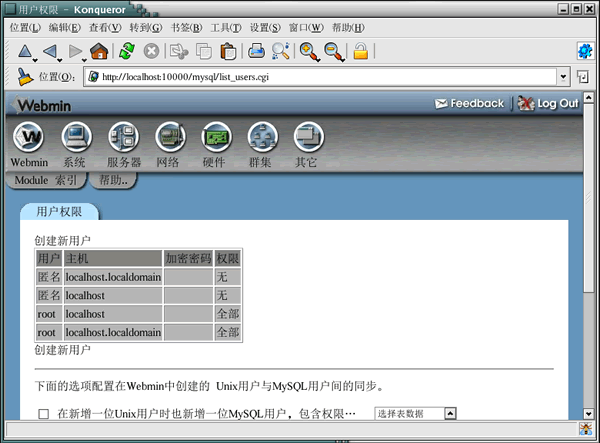Decrease font size zoom-out icon
This screenshot has width=600, height=443.
coord(334,52)
